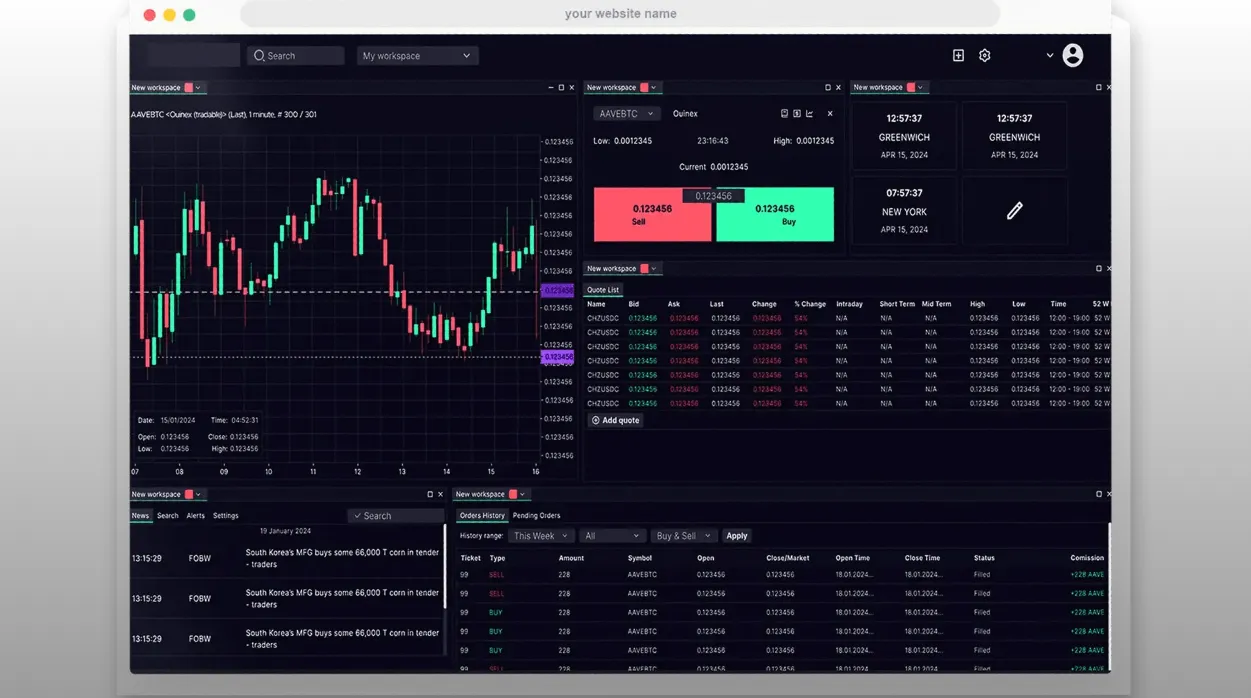Switch to the Search tab in news panel

pos(167,516)
